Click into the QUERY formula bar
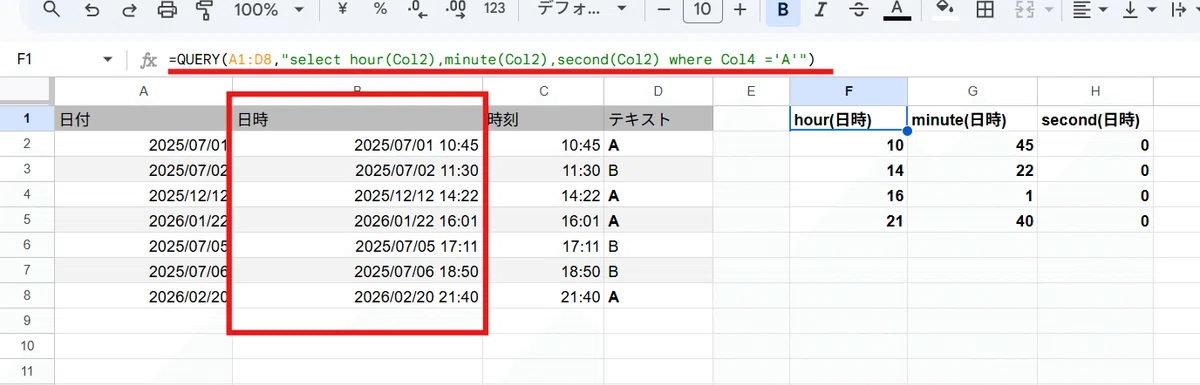1200x385 pixels. [x=680, y=60]
